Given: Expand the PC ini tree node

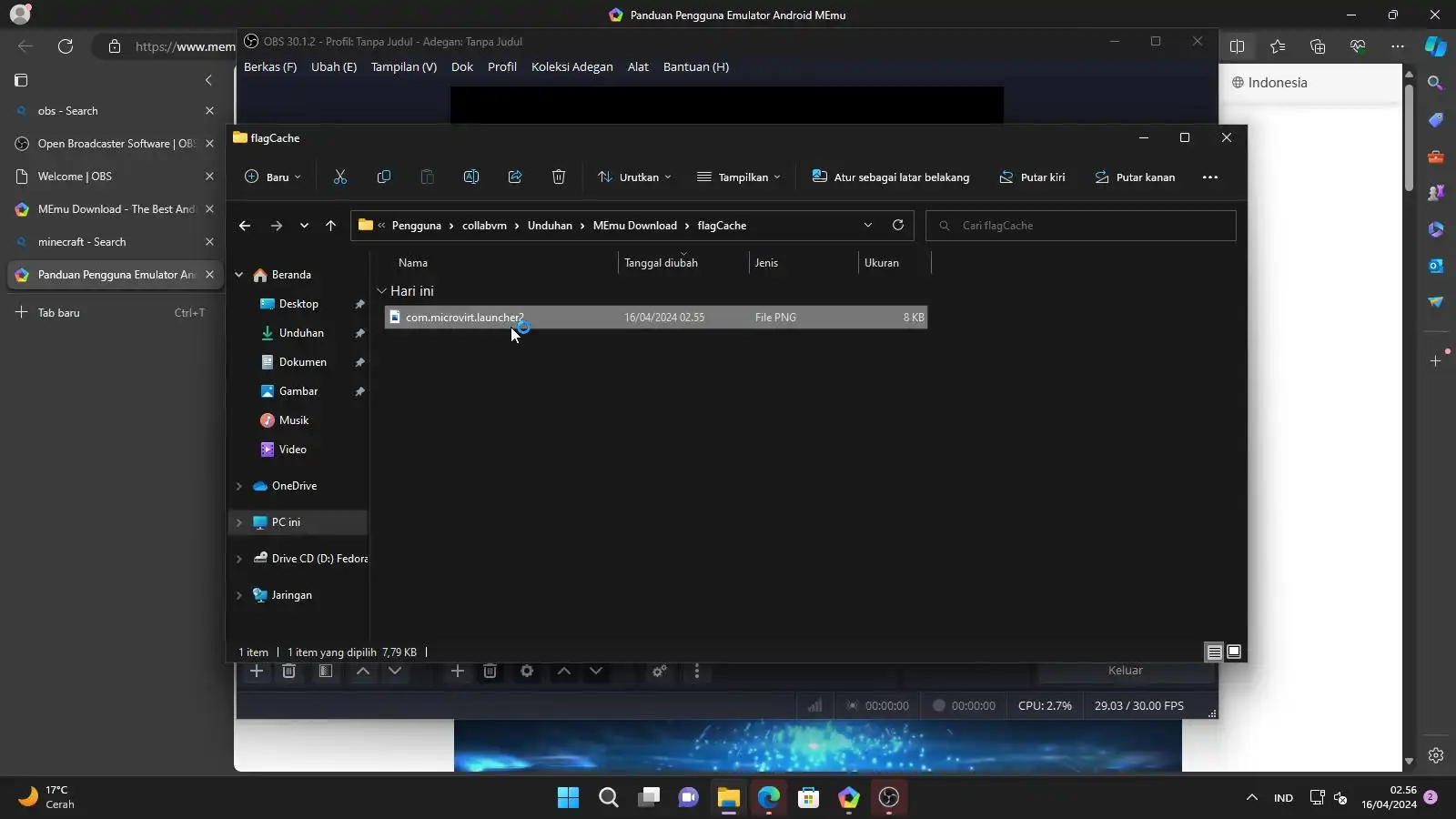Looking at the screenshot, I should (239, 522).
